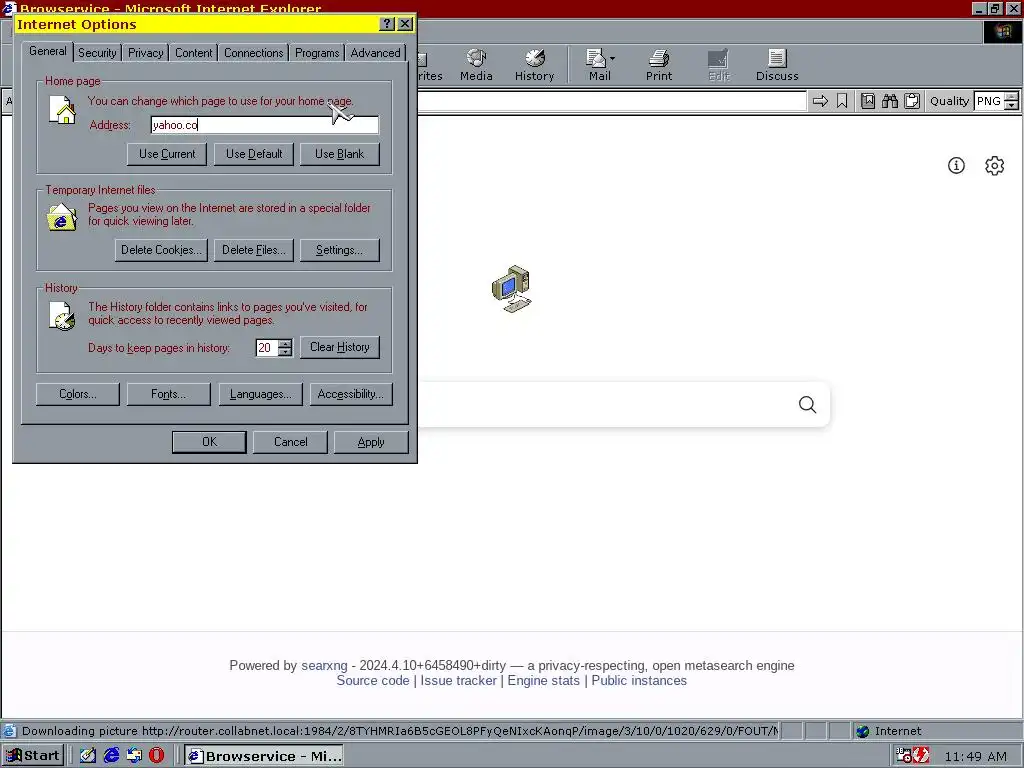
Task: Open the Colors dialog button
Action: coord(78,394)
